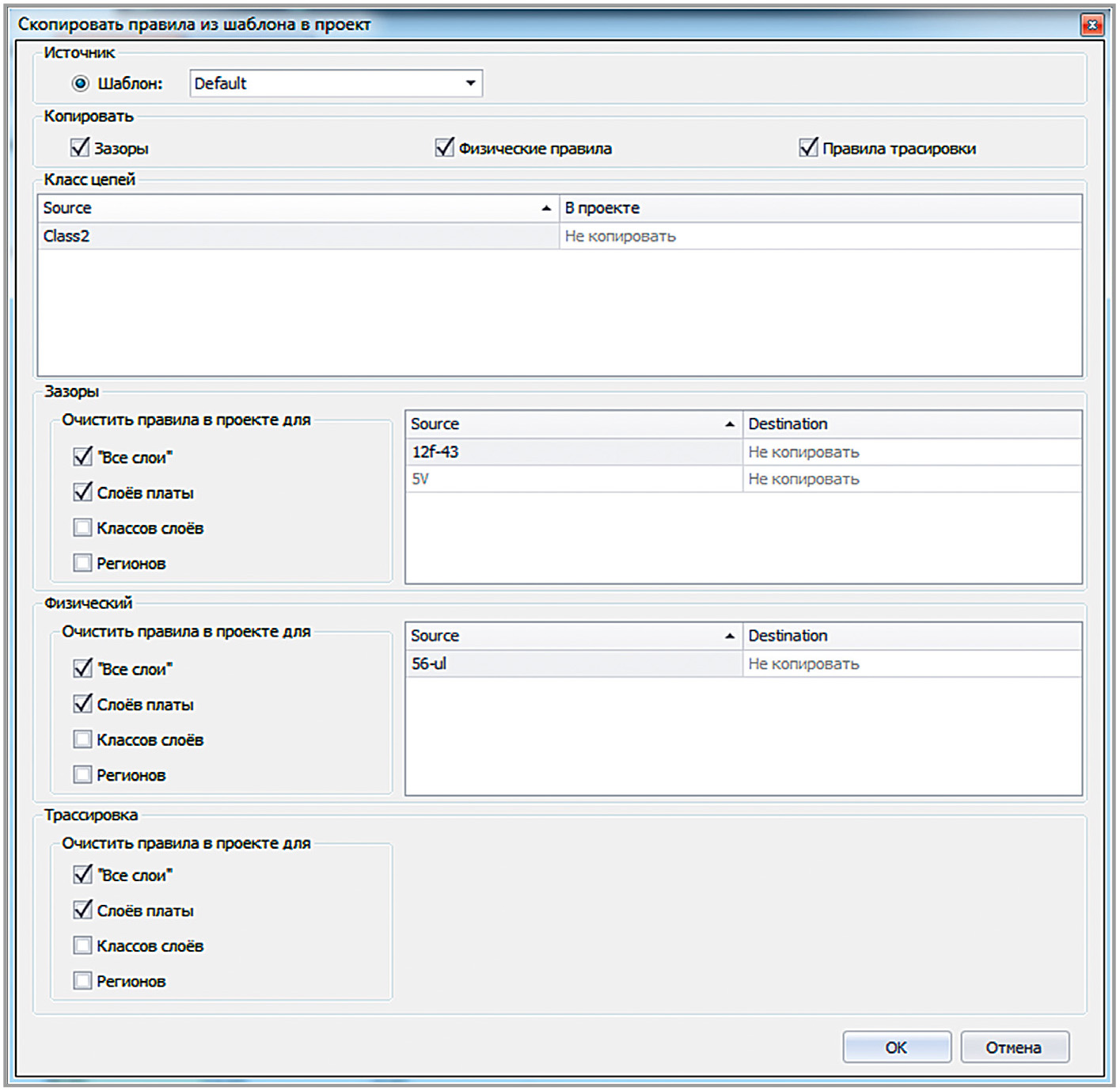This screenshot has width=1120, height=1091.
Task: Uncheck the Зазоры copy checkbox
Action: 80,147
